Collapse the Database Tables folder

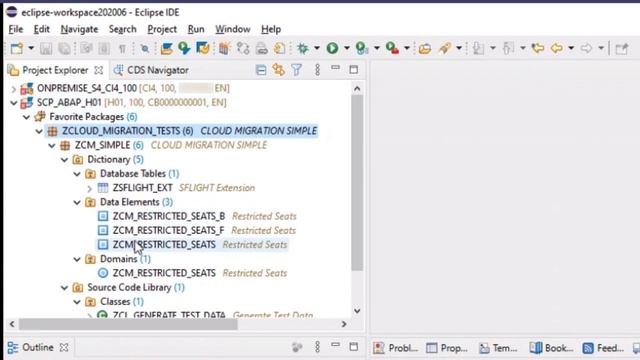click(x=77, y=174)
